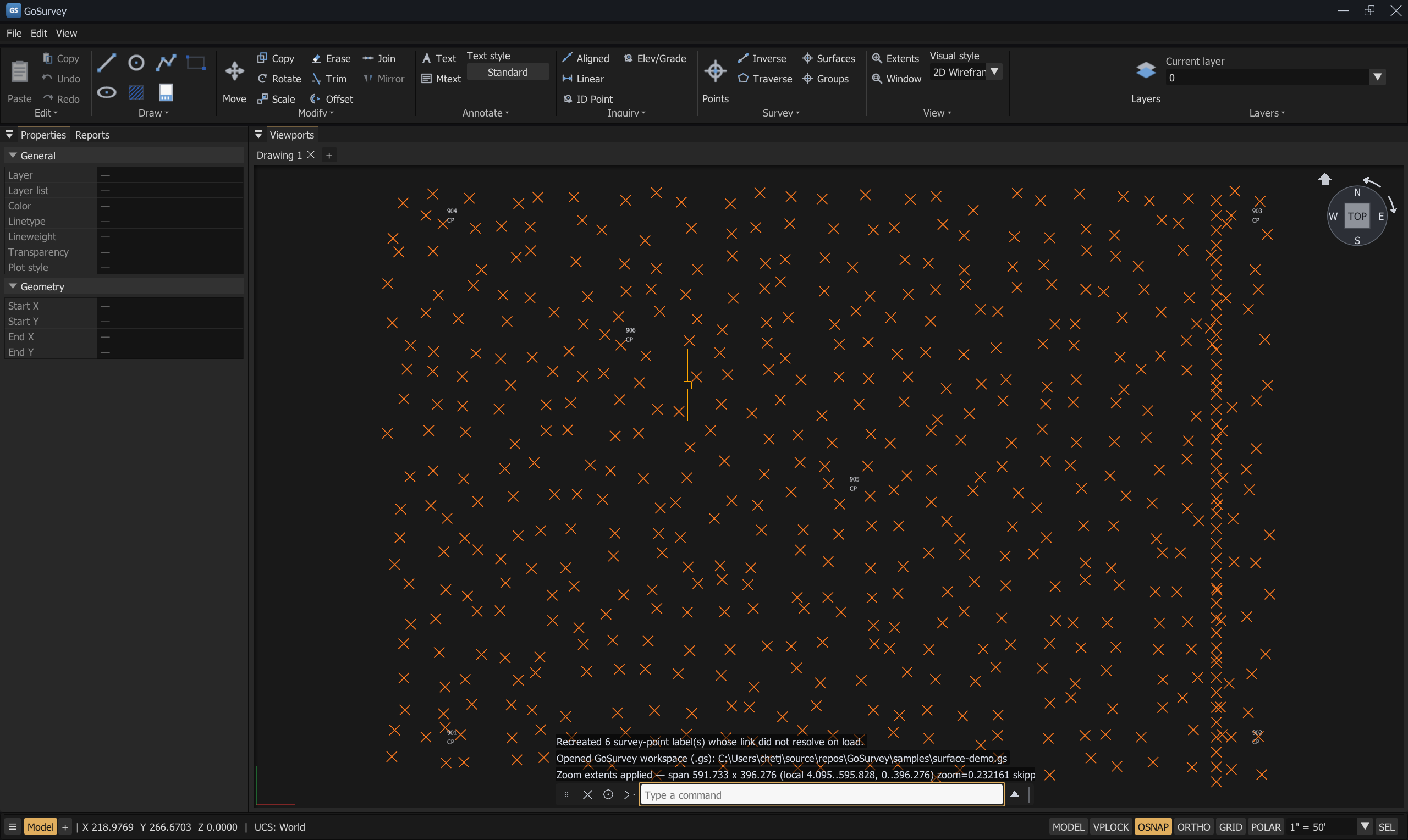This screenshot has width=1408, height=840.
Task: Select the Ellipse draw tool
Action: 107,92
